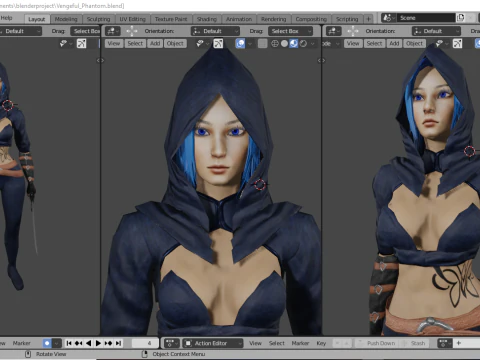The width and height of the screenshot is (480, 360).
Task: Switch to the Shading workspace tab
Action: coord(207,19)
